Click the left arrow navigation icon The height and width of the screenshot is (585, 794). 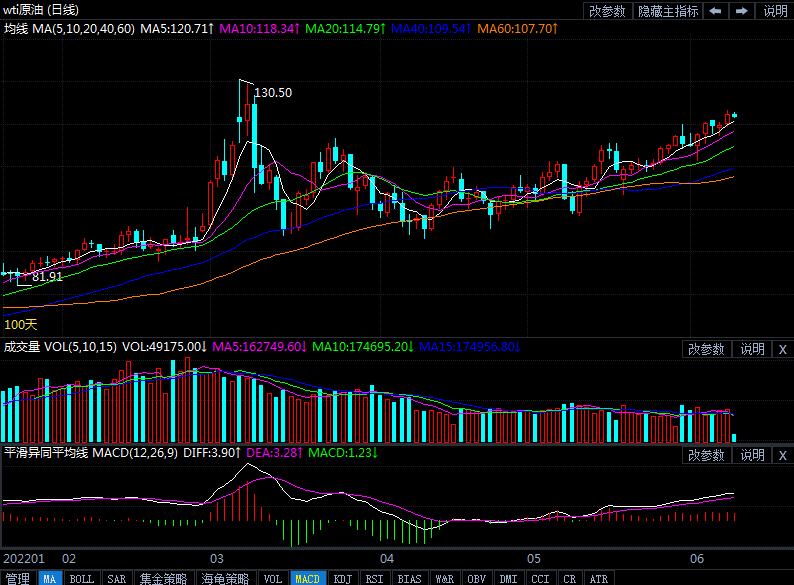click(717, 11)
